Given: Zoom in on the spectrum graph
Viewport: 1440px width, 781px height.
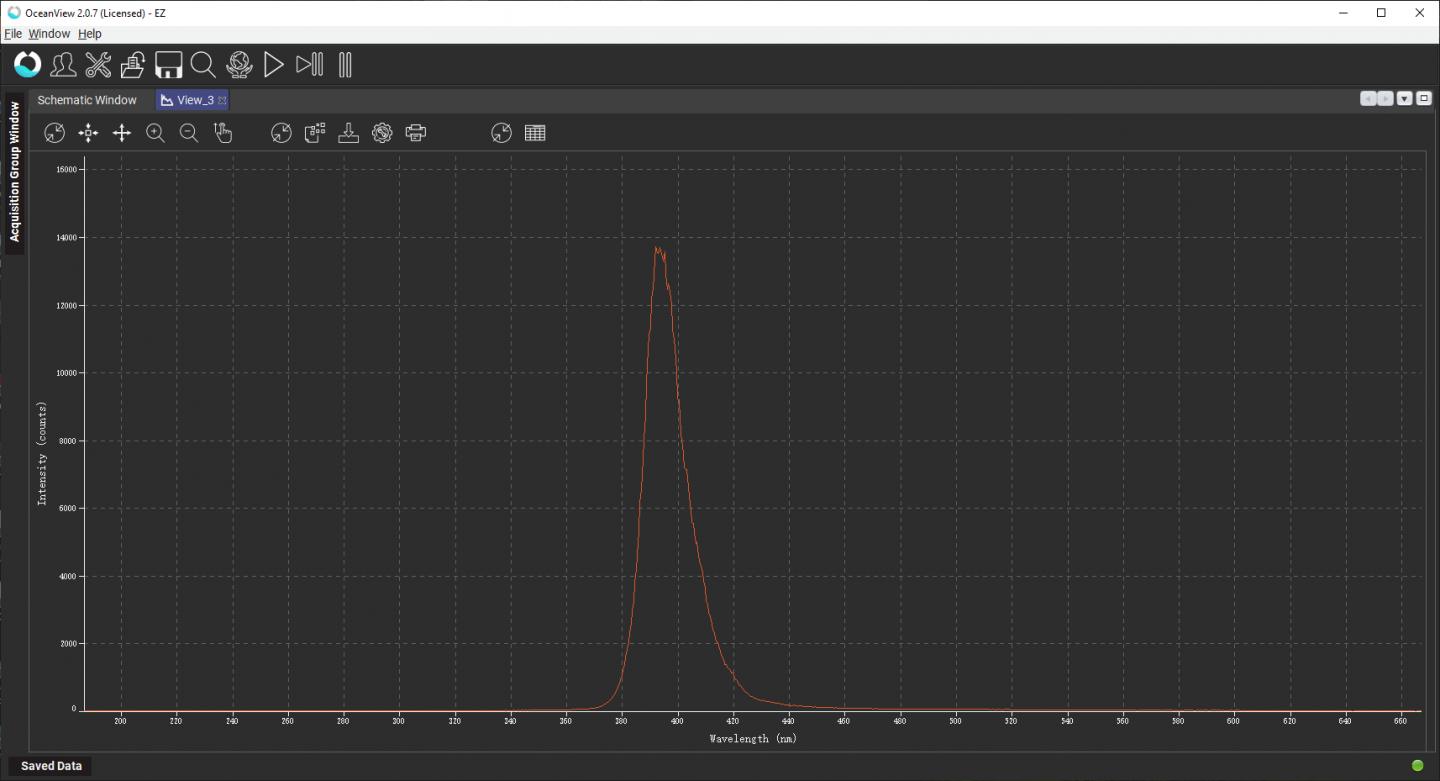Looking at the screenshot, I should click(155, 133).
